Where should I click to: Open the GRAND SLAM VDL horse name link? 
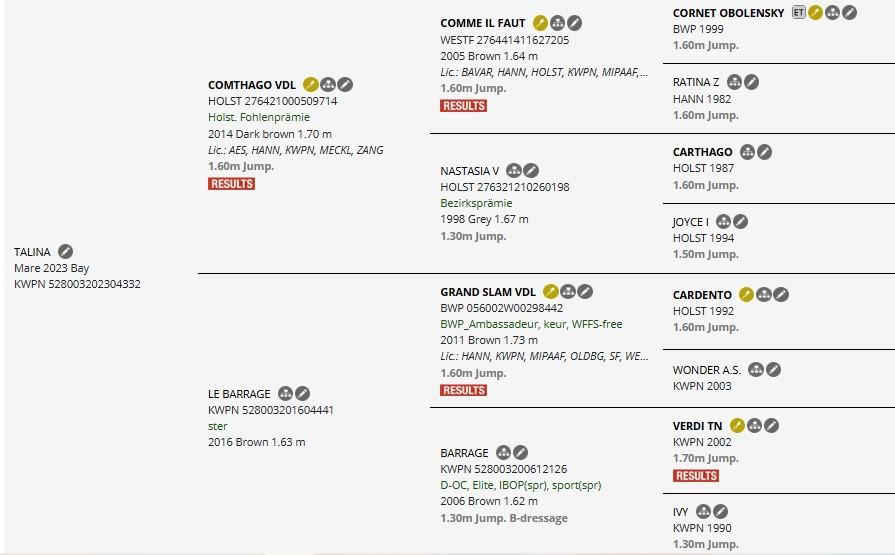click(x=488, y=292)
